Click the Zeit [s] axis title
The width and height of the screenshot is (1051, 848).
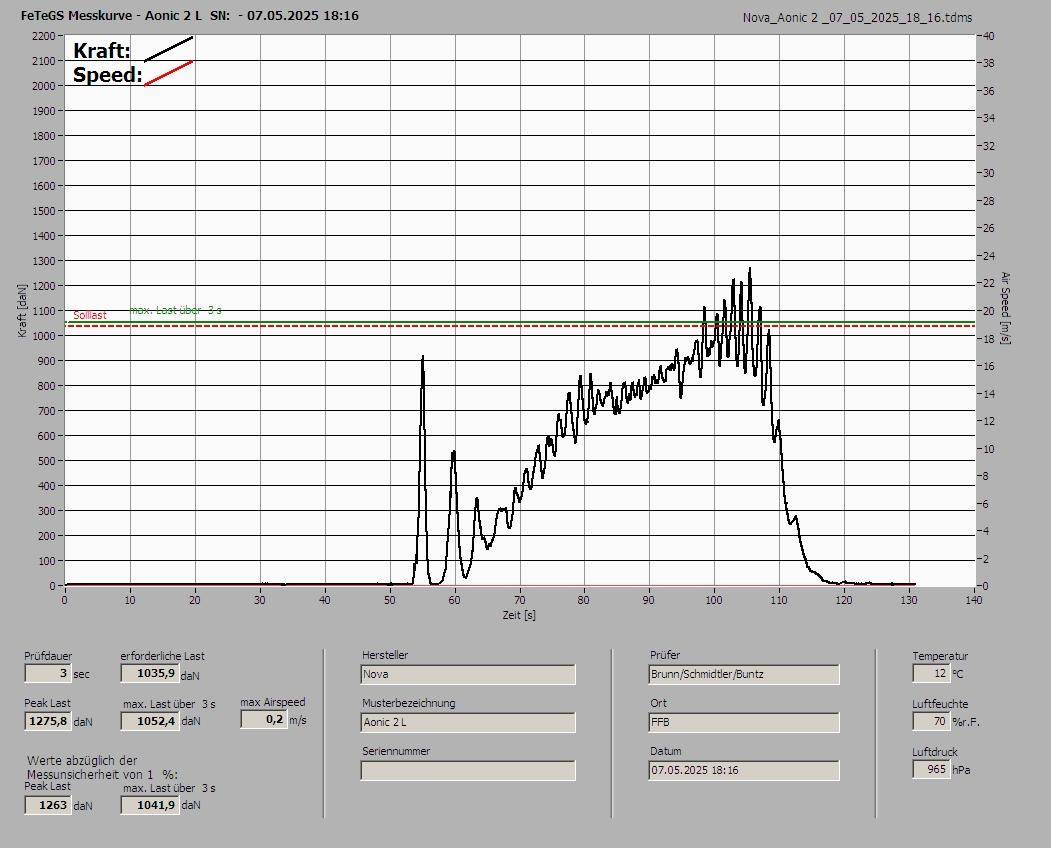tap(519, 615)
